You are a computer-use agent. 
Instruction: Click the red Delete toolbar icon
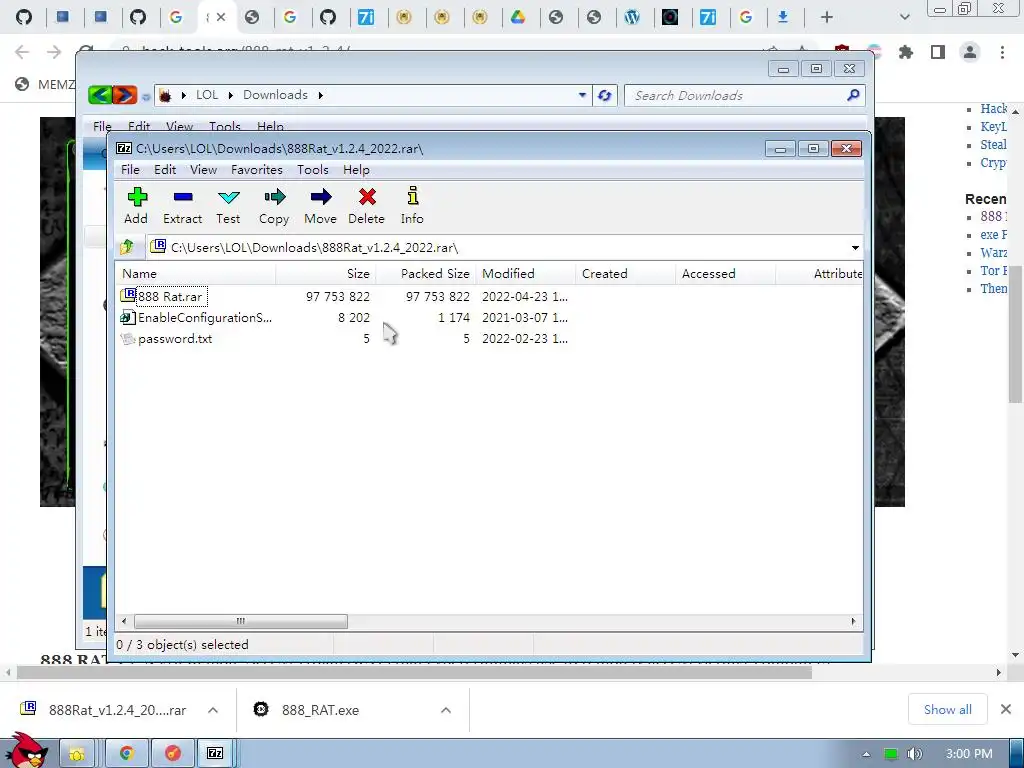(x=366, y=206)
